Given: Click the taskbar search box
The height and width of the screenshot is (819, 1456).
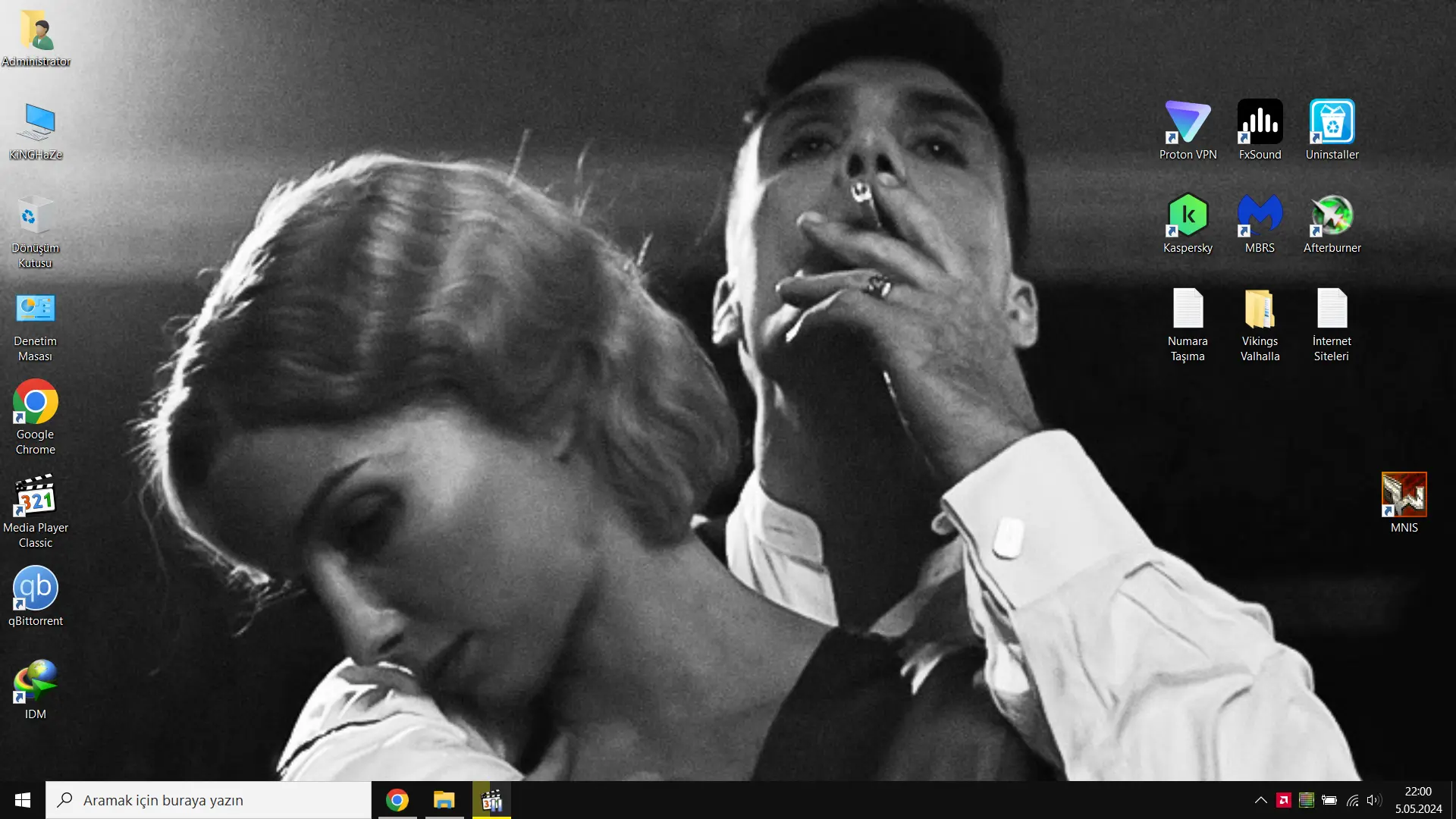Looking at the screenshot, I should point(209,800).
